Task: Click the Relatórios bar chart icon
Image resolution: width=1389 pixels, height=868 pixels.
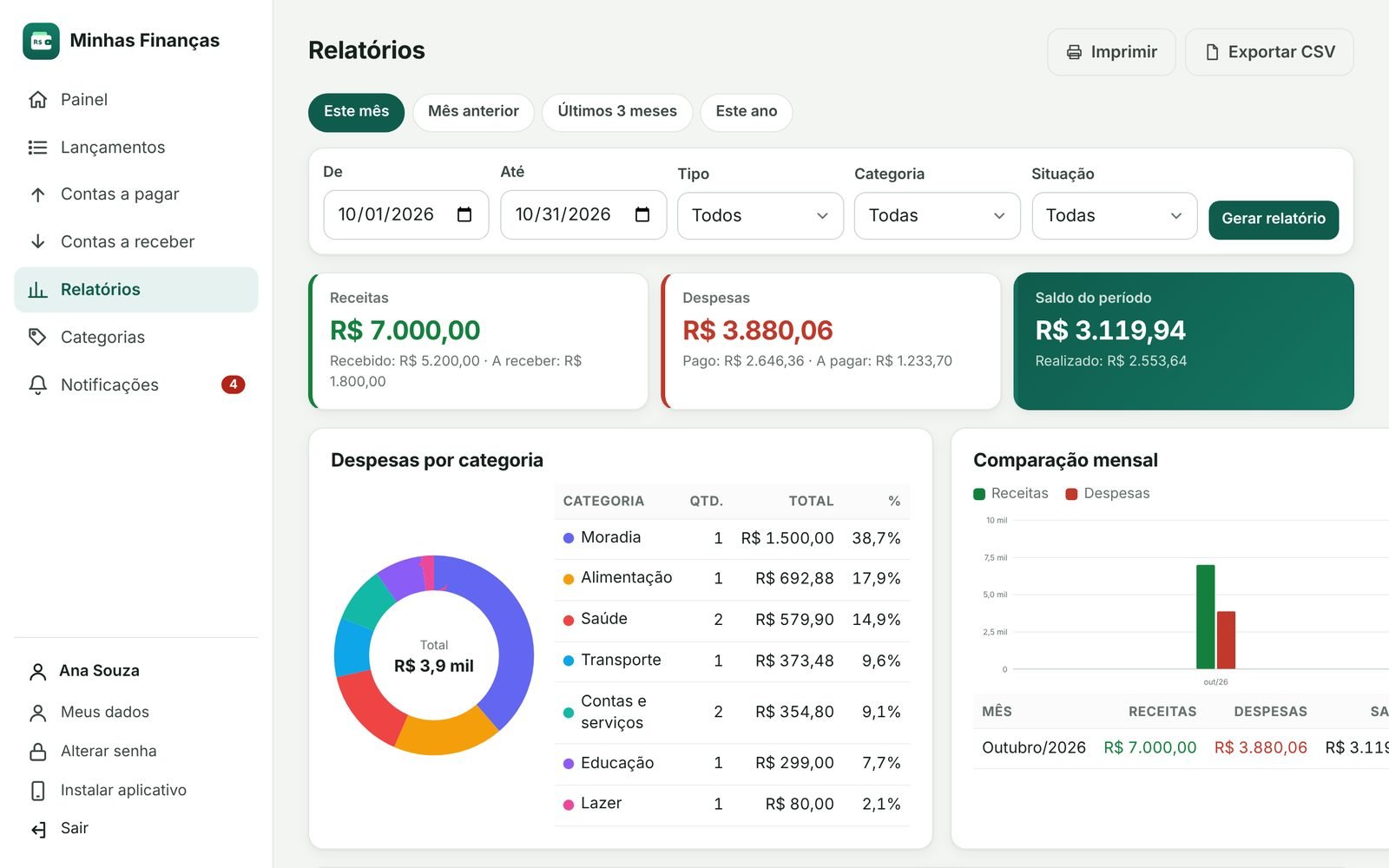Action: 37,290
